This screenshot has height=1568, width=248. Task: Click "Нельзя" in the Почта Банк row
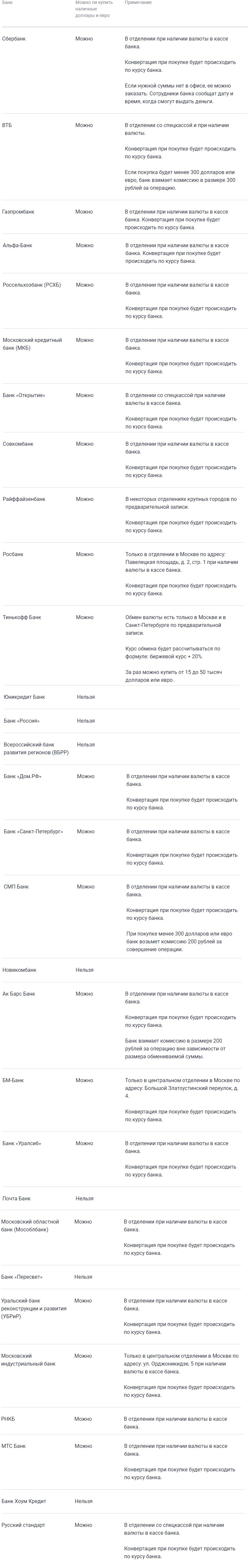pos(85,1198)
